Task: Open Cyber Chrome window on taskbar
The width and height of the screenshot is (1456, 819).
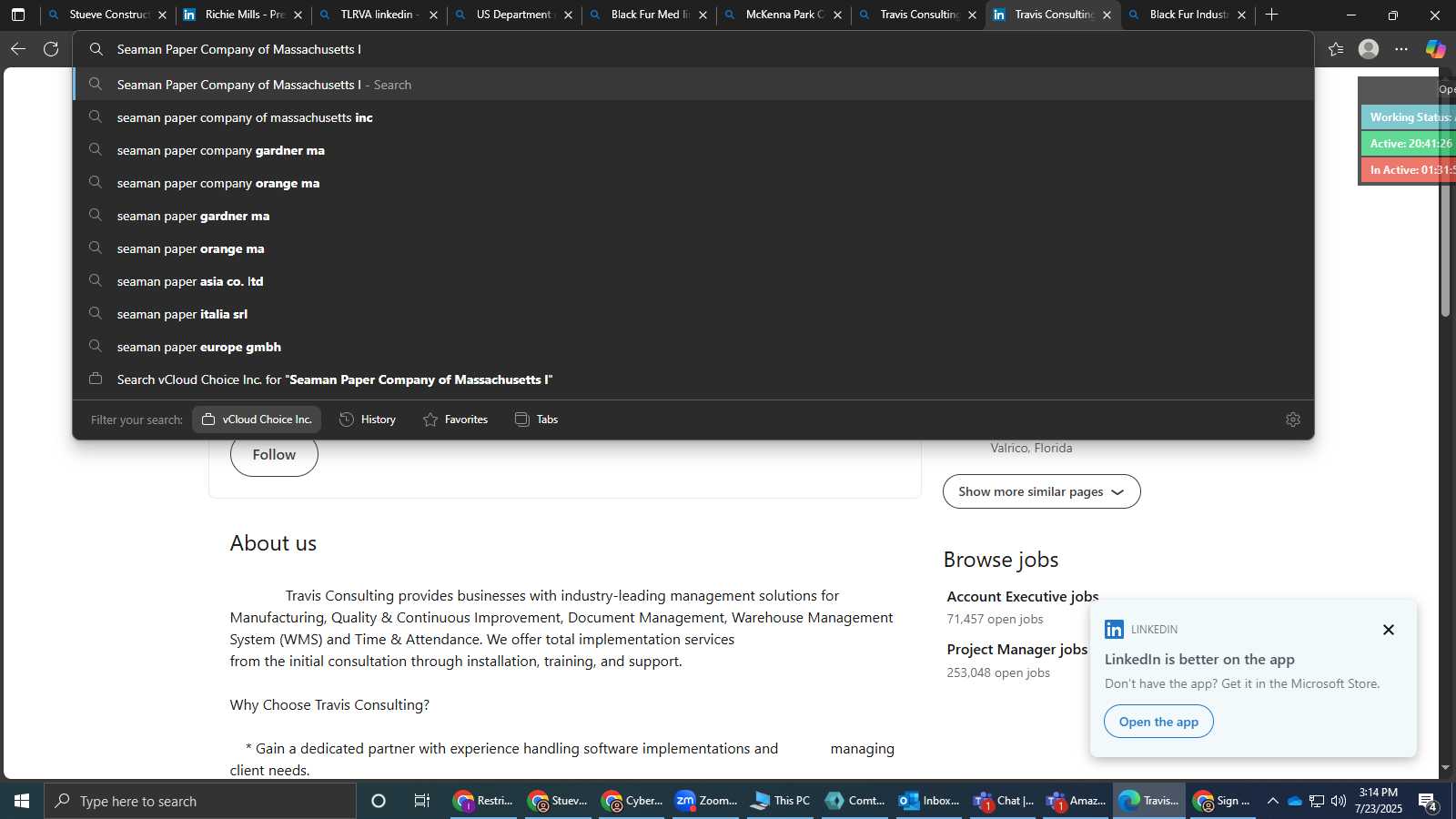Action: (x=632, y=801)
